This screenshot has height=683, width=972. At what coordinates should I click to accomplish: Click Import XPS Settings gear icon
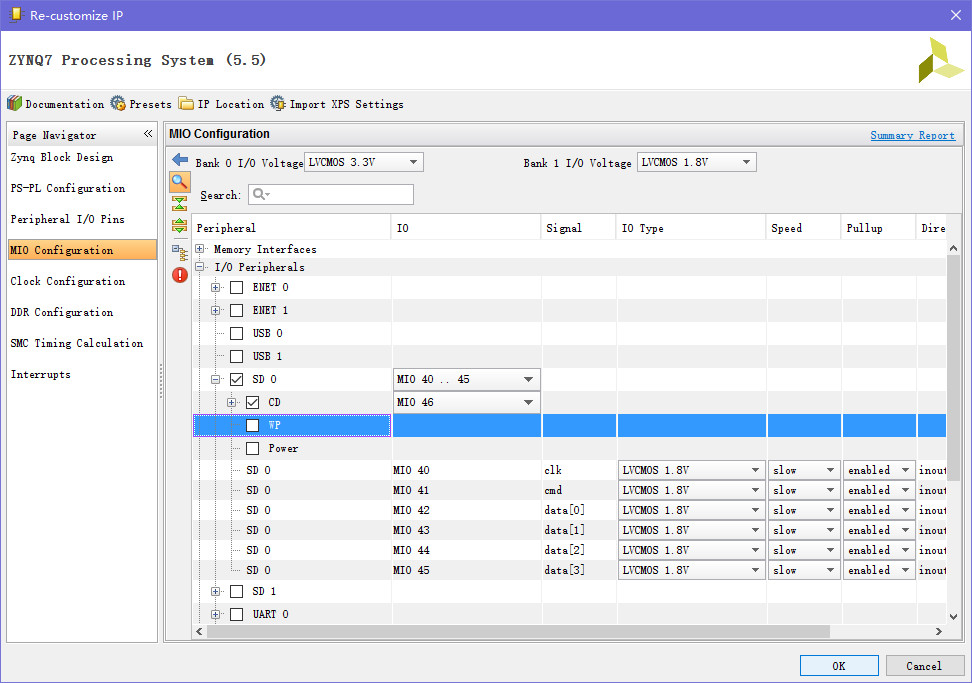tap(278, 104)
